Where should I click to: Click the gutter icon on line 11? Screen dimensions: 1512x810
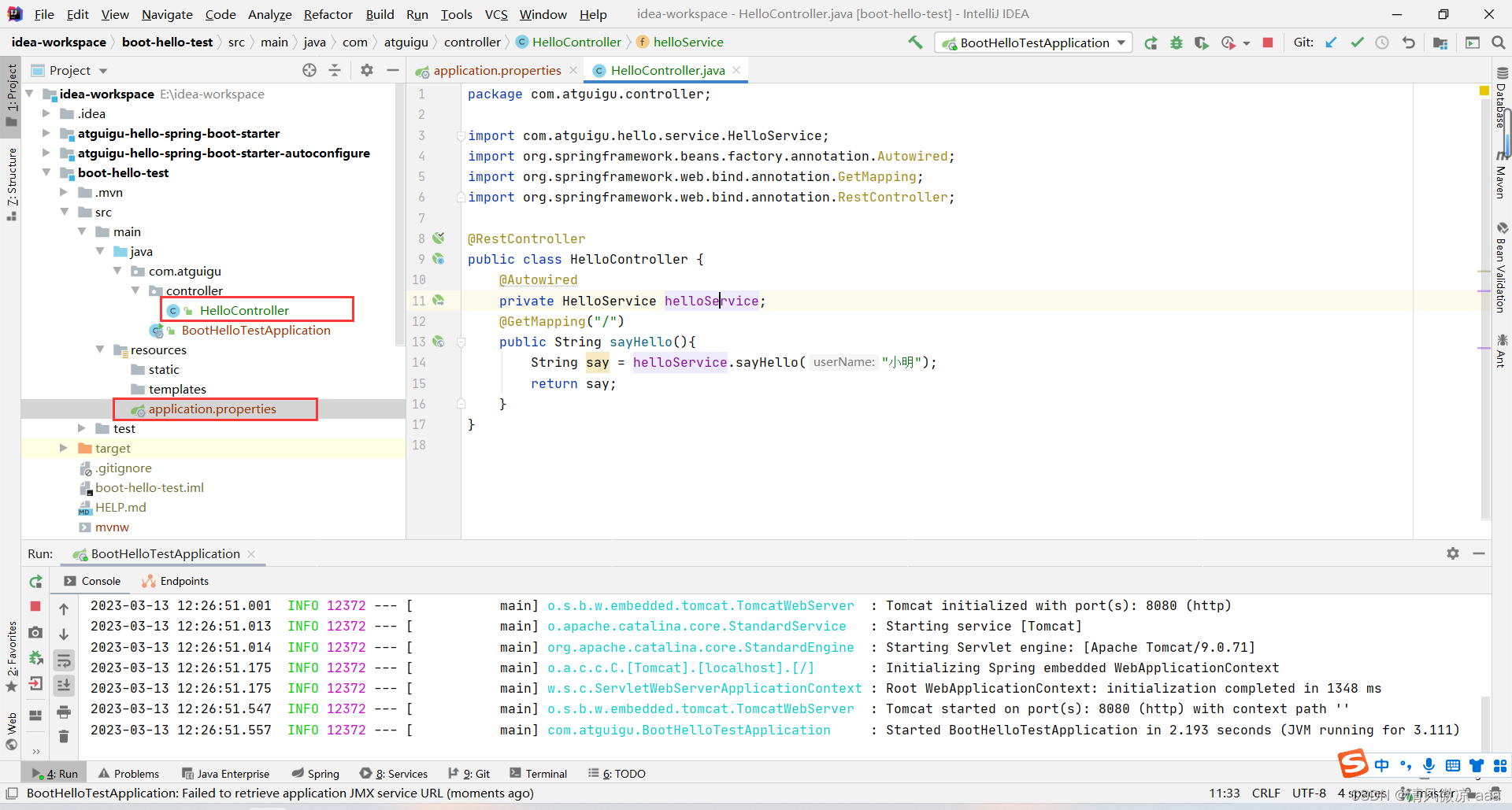coord(439,300)
